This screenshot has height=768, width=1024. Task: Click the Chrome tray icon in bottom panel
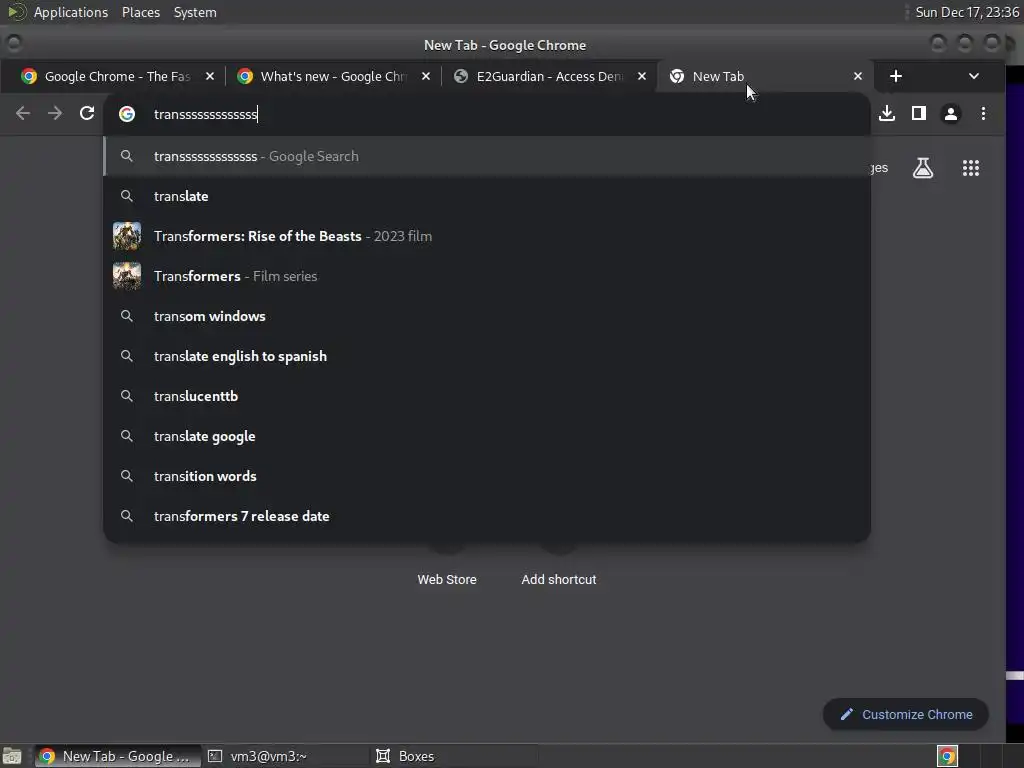[947, 756]
